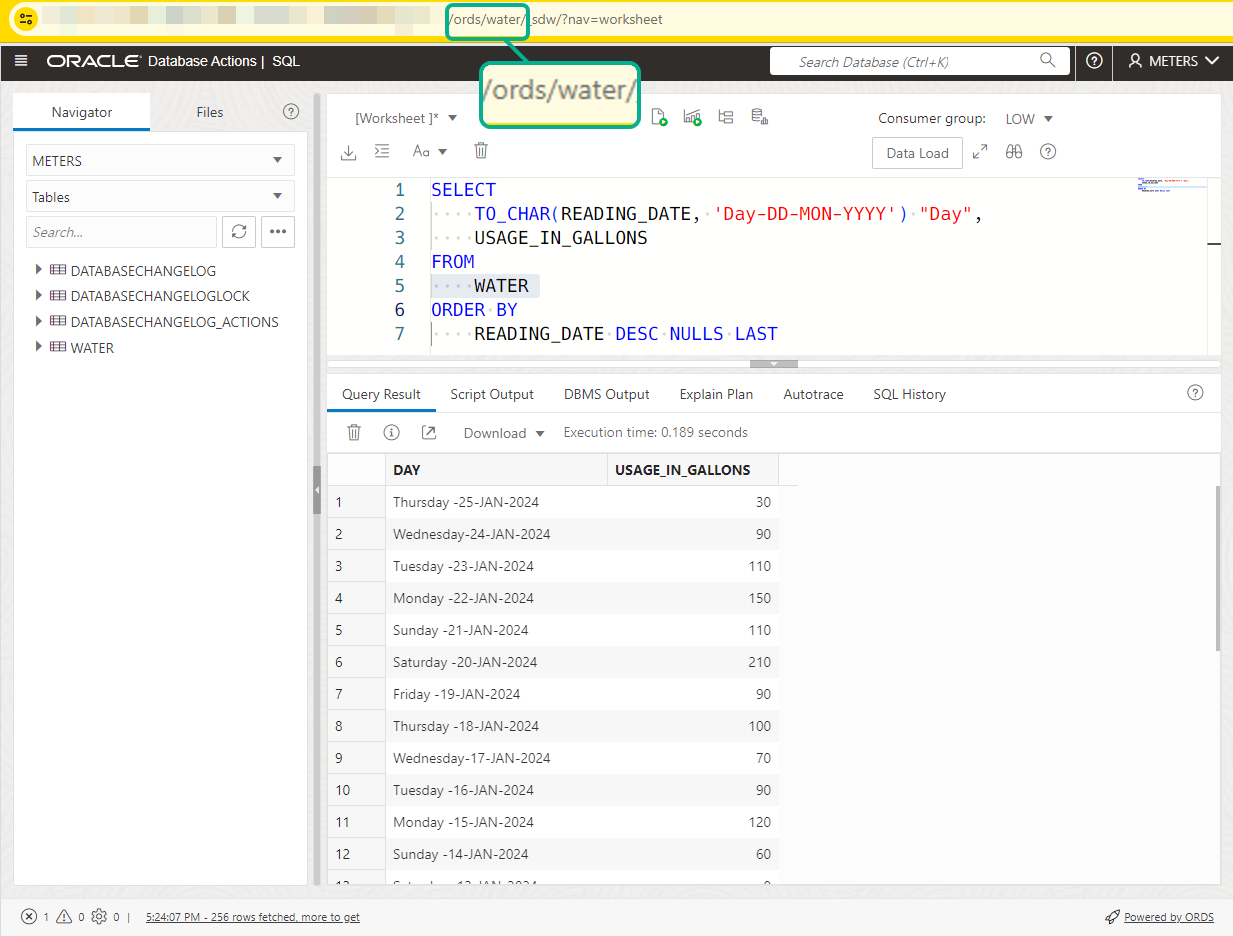The width and height of the screenshot is (1233, 936).
Task: Select the SQL History tab
Action: (x=909, y=394)
